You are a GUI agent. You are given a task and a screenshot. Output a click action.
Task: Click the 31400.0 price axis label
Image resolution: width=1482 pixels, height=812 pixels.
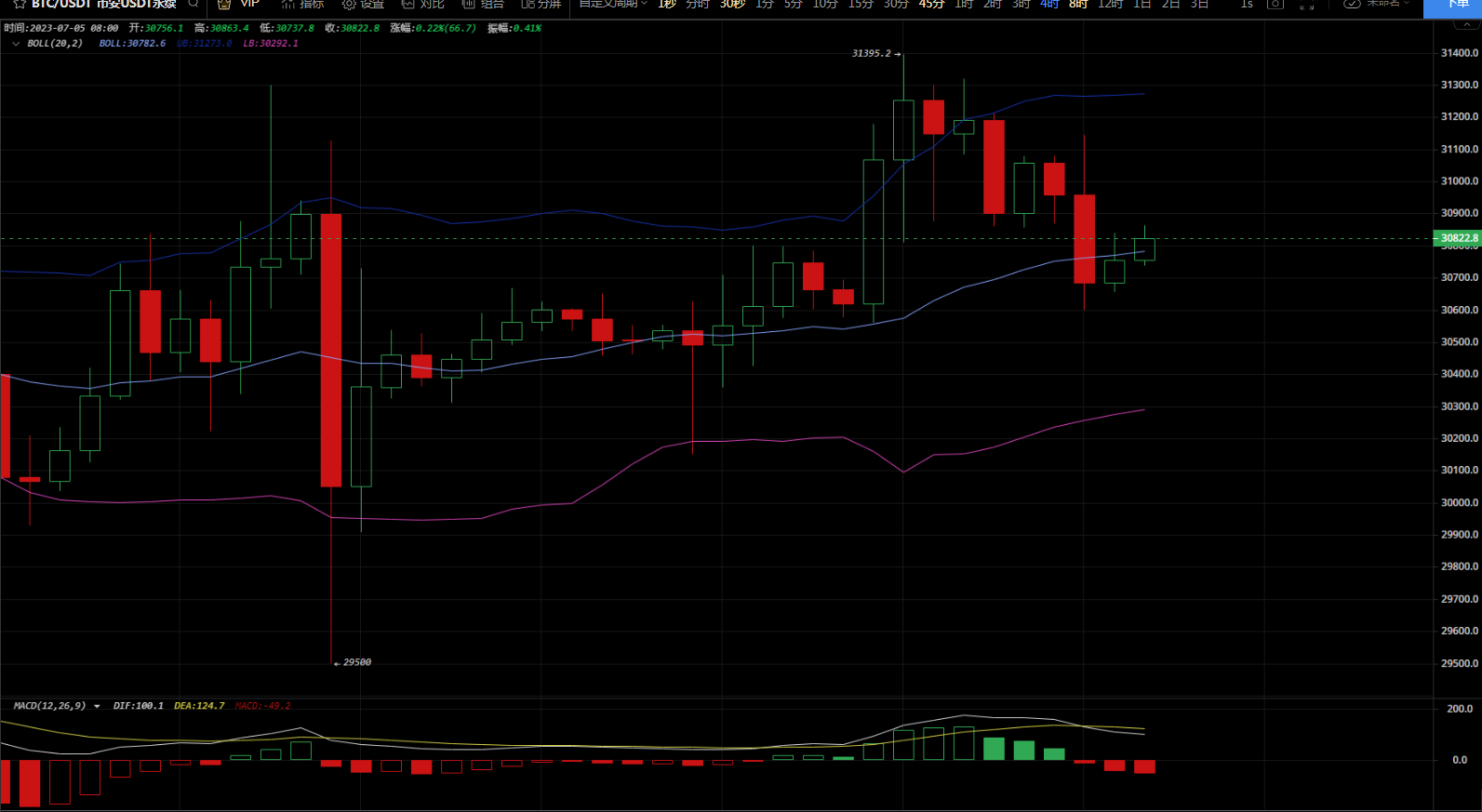click(x=1460, y=53)
